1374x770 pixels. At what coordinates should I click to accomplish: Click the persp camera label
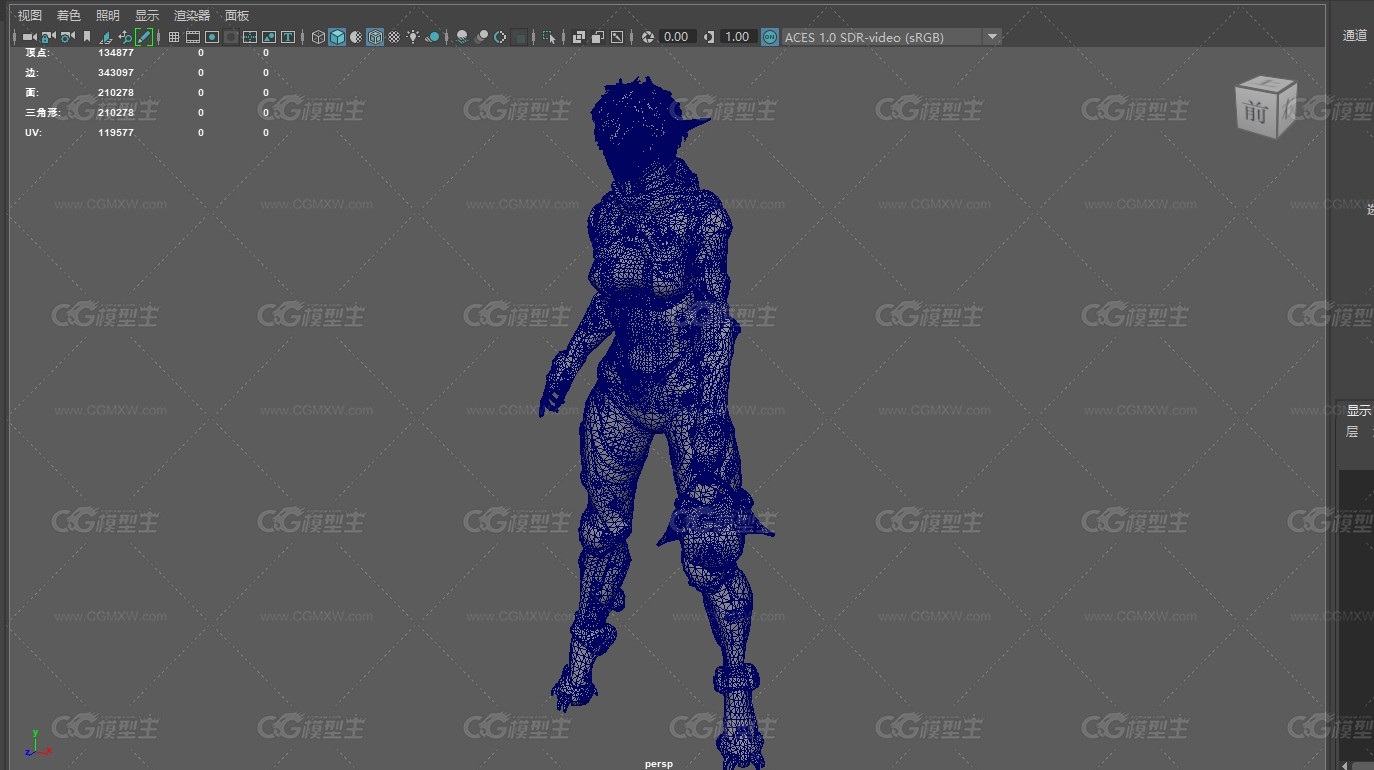659,764
